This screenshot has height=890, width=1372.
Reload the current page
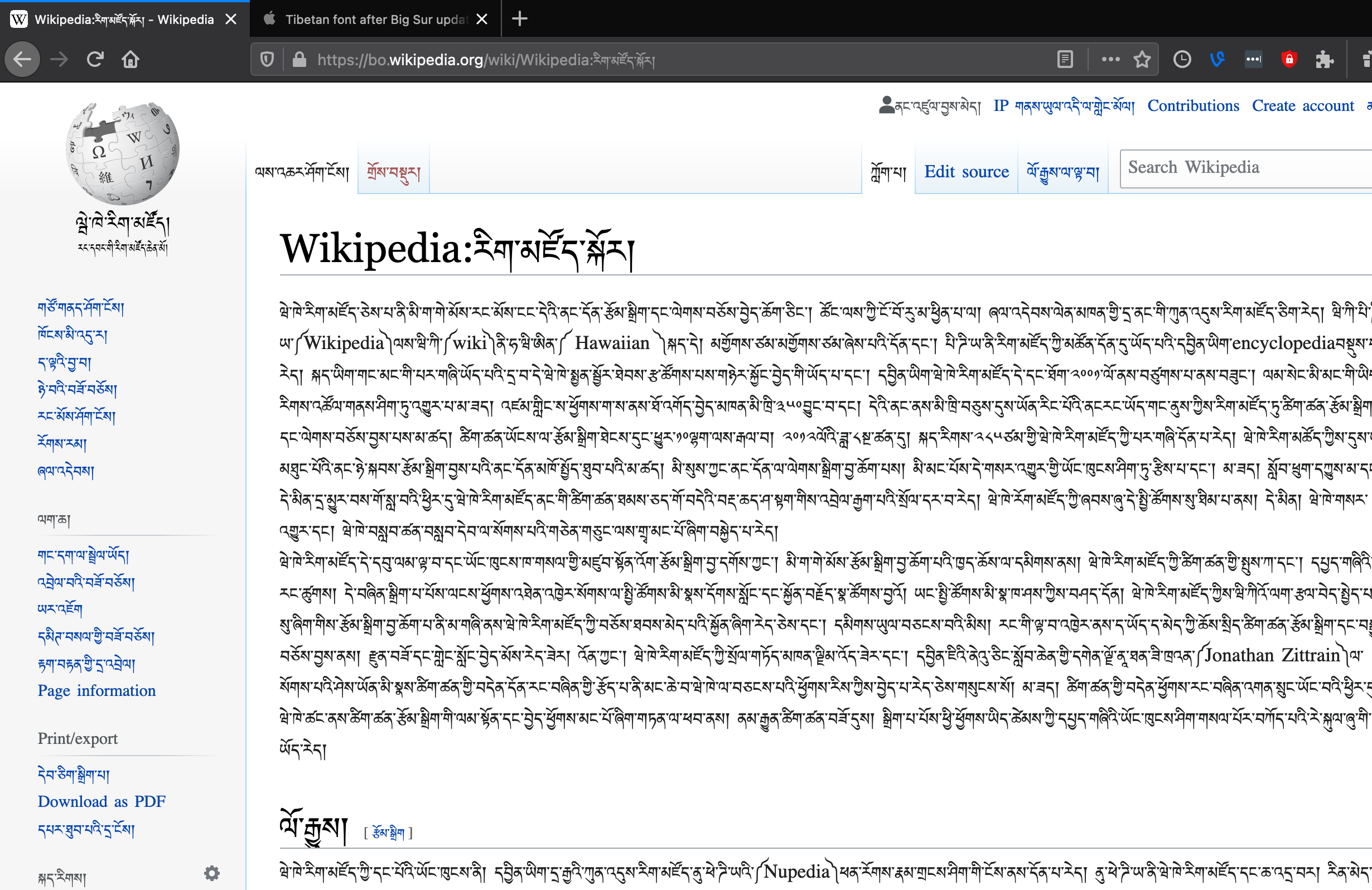coord(95,59)
